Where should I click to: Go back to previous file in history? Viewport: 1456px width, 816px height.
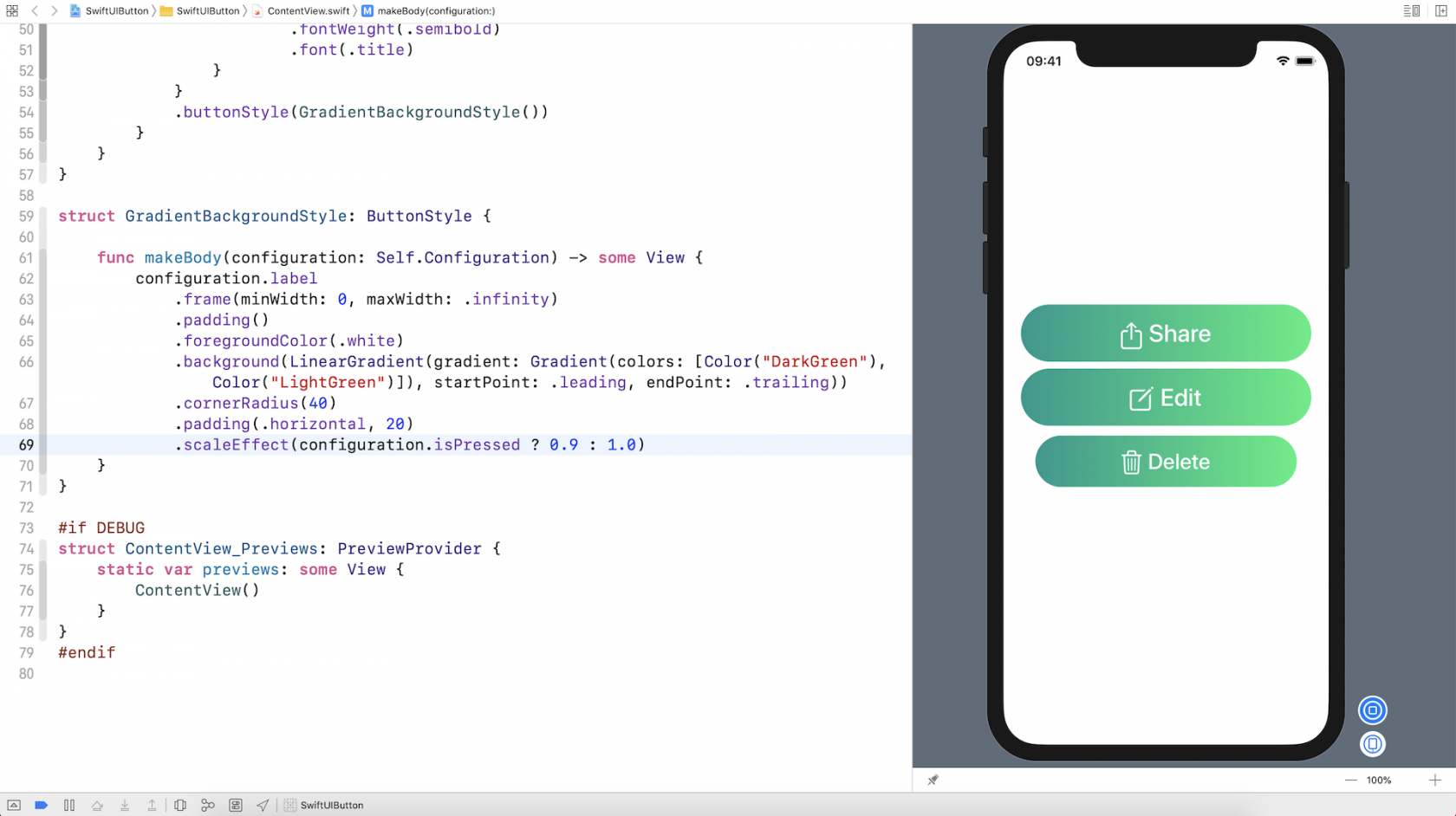pos(35,11)
